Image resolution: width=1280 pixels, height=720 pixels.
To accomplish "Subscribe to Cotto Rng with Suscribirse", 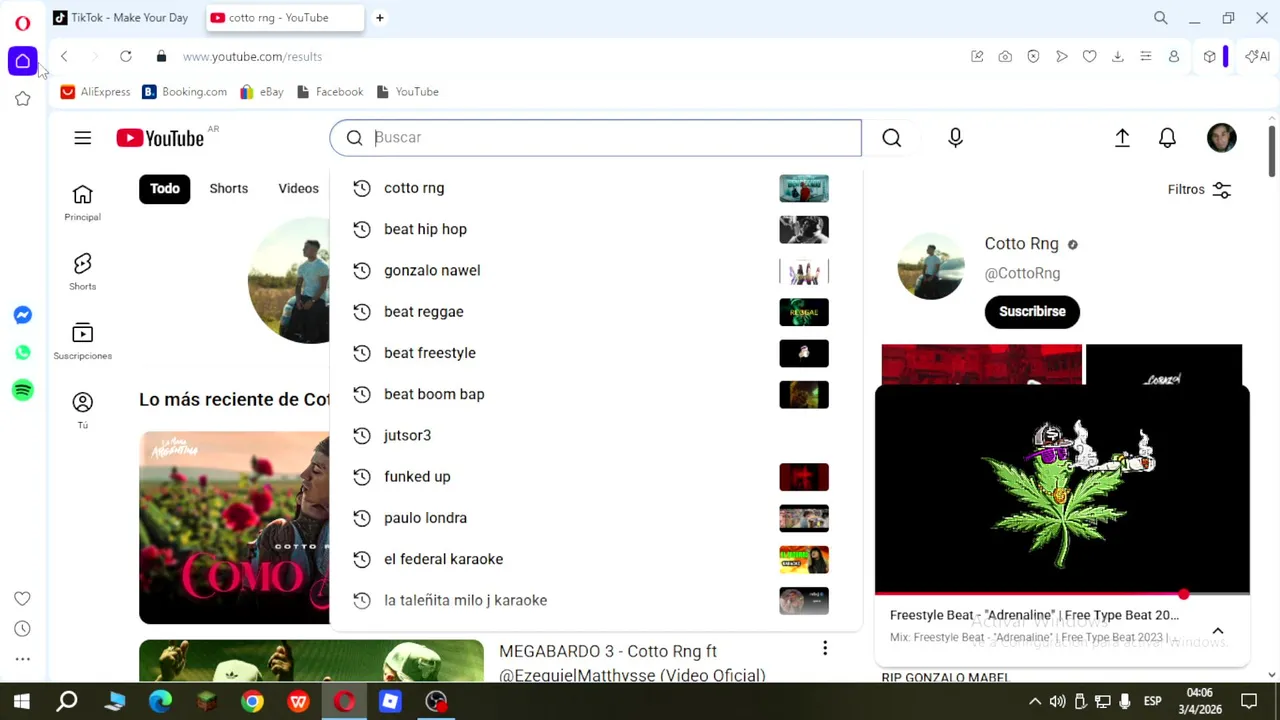I will pyautogui.click(x=1032, y=312).
